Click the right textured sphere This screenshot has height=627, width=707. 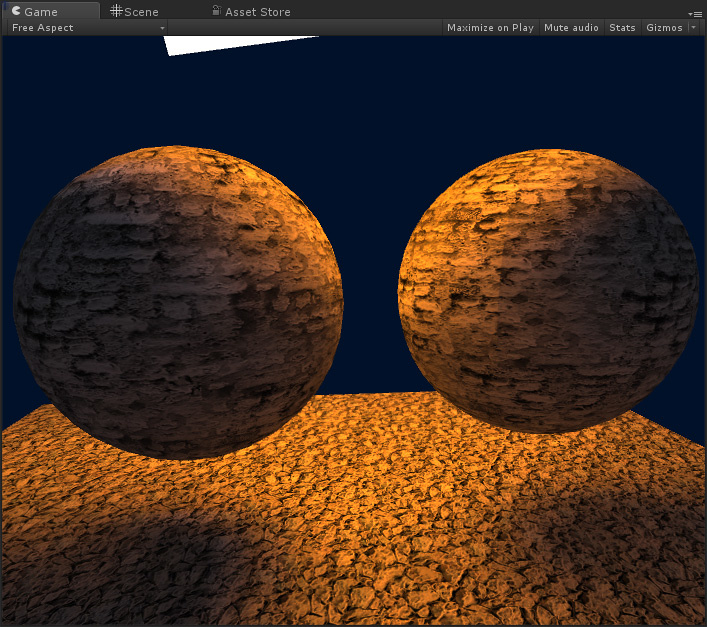tap(548, 290)
